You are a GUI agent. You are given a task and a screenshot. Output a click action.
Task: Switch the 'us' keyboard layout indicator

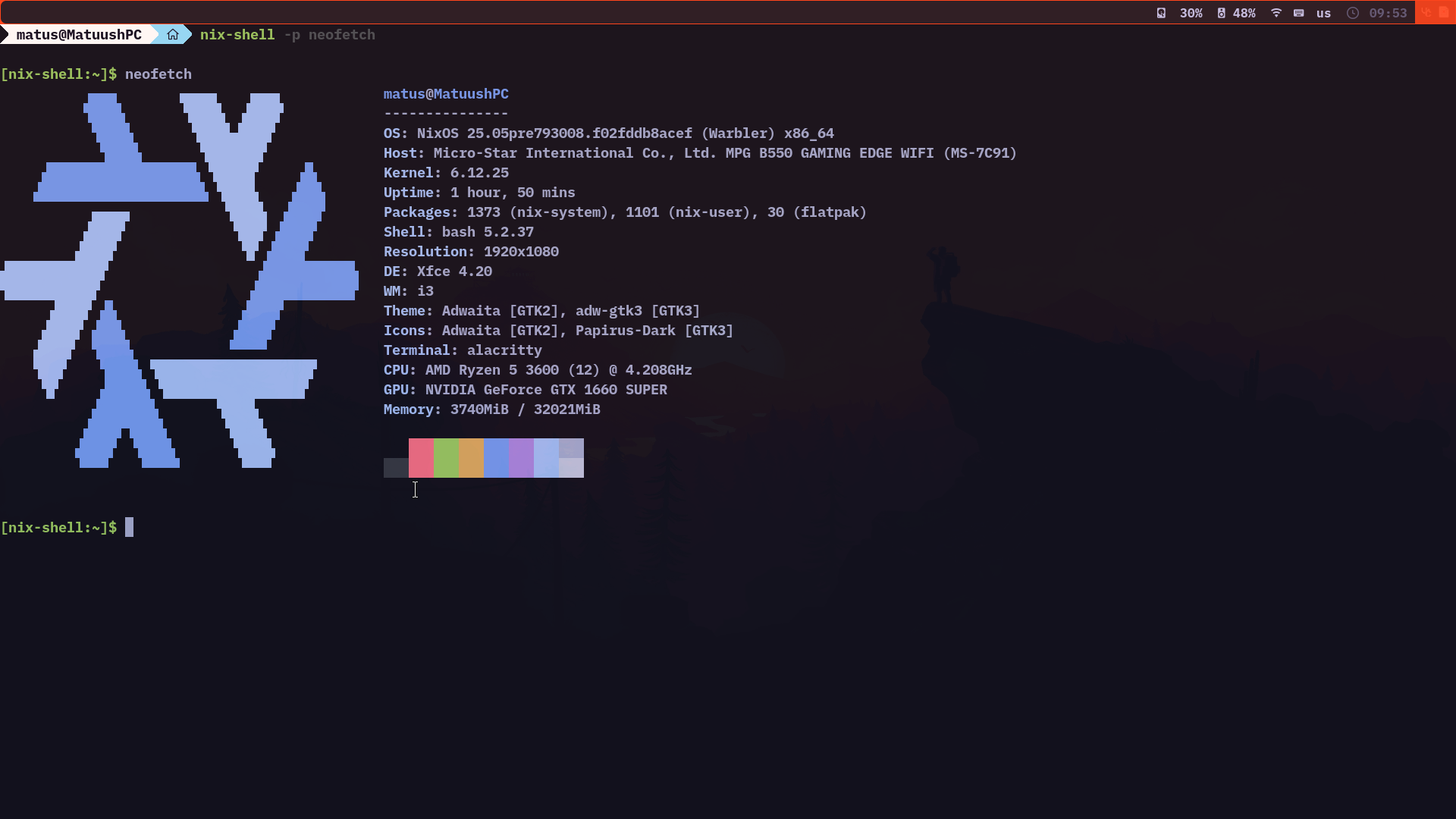coord(1323,13)
